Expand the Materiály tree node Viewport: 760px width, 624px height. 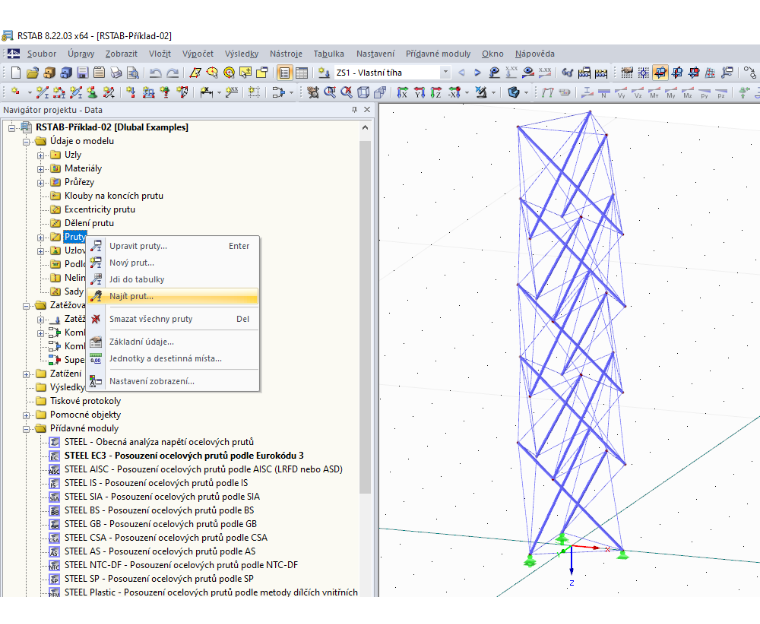point(41,169)
